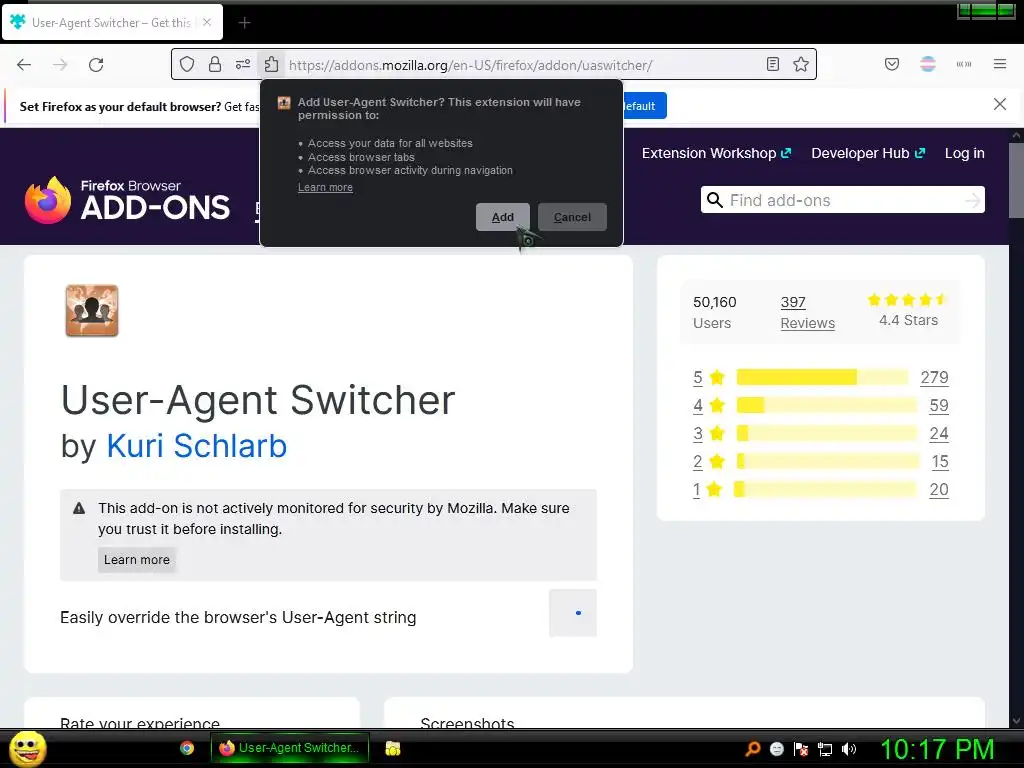Screen dimensions: 1024x768
Task: Click the 10:17 PM clock
Action: [x=938, y=749]
